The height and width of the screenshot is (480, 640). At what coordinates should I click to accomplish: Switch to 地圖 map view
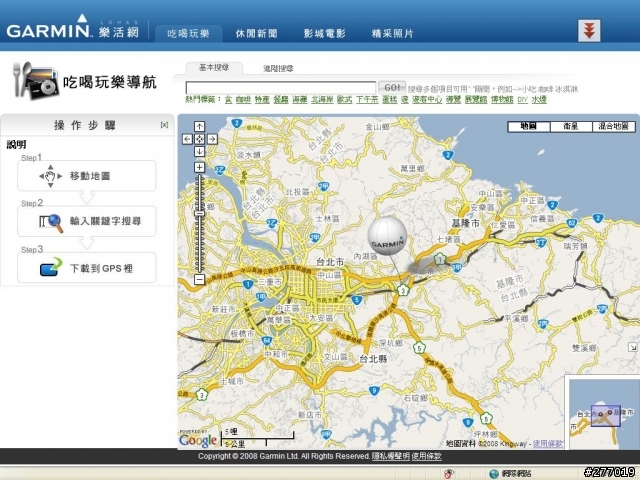pyautogui.click(x=529, y=126)
